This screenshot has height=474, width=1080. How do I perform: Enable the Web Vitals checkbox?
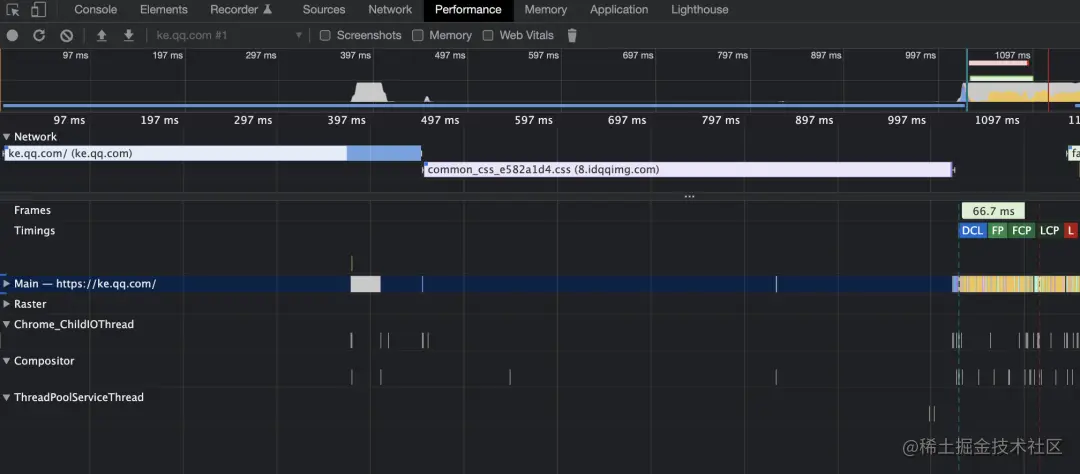(488, 35)
